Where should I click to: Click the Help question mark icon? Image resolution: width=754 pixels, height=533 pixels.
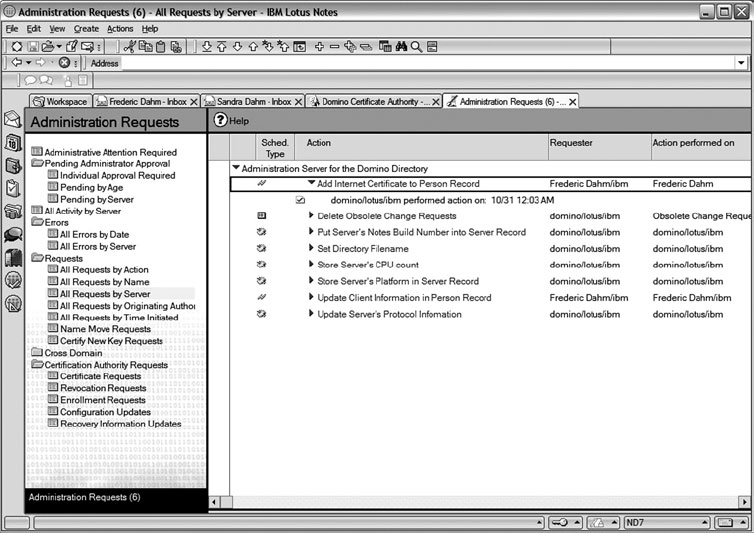point(220,120)
